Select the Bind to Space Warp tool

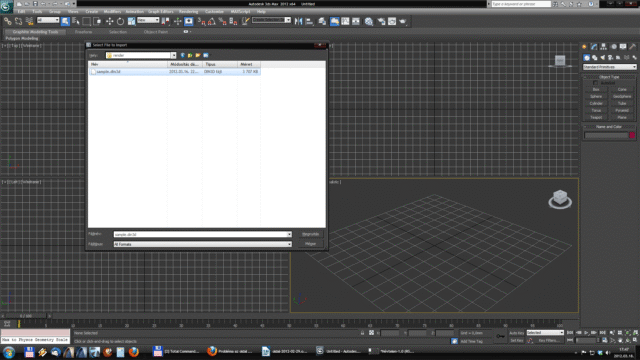click(x=29, y=21)
